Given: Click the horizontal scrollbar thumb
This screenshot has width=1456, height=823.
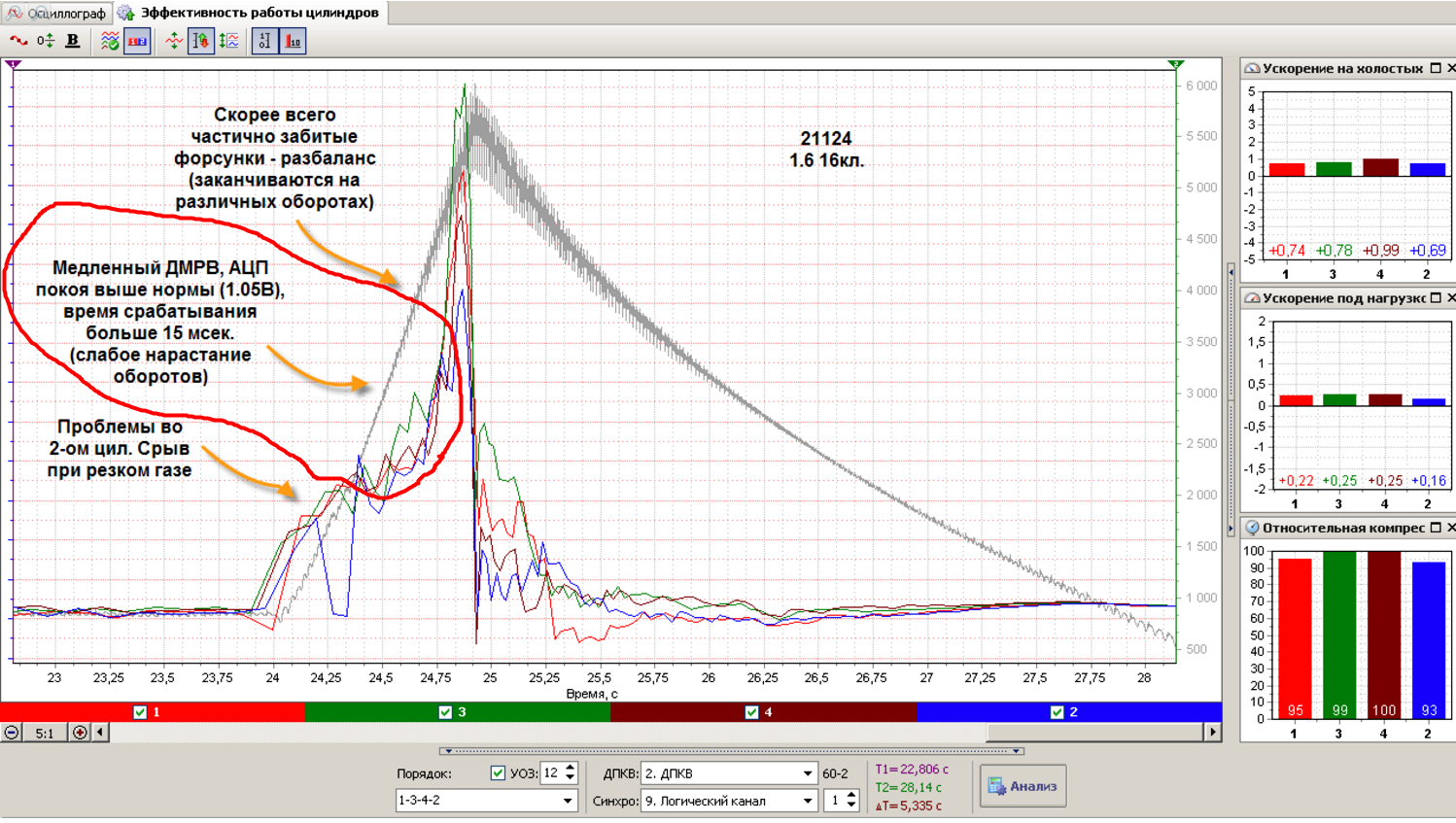Looking at the screenshot, I should (x=1095, y=733).
